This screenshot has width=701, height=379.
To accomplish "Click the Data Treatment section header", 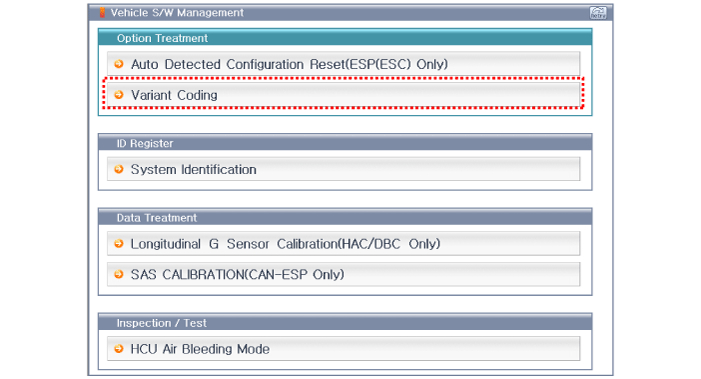I will [x=345, y=218].
